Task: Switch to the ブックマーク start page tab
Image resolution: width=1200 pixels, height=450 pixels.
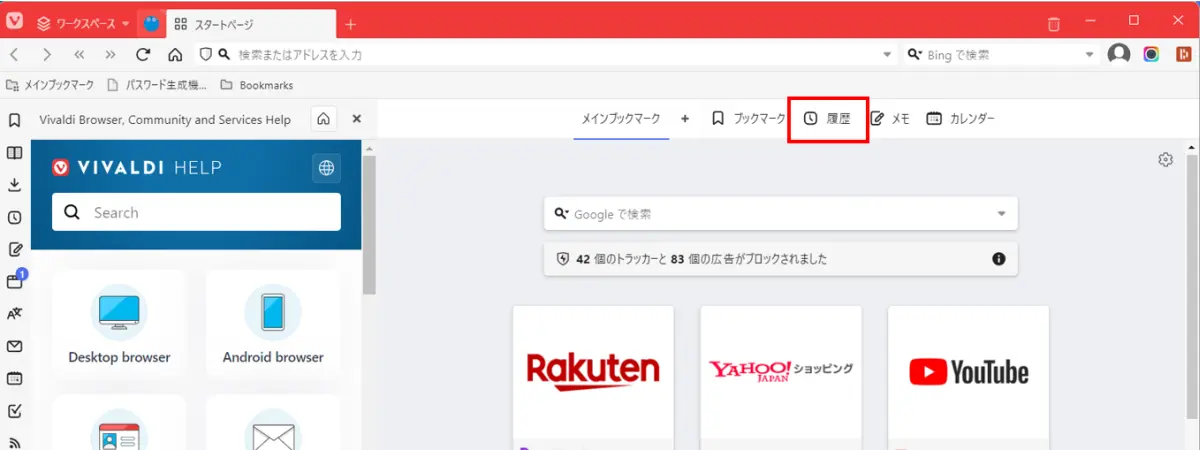Action: tap(748, 119)
